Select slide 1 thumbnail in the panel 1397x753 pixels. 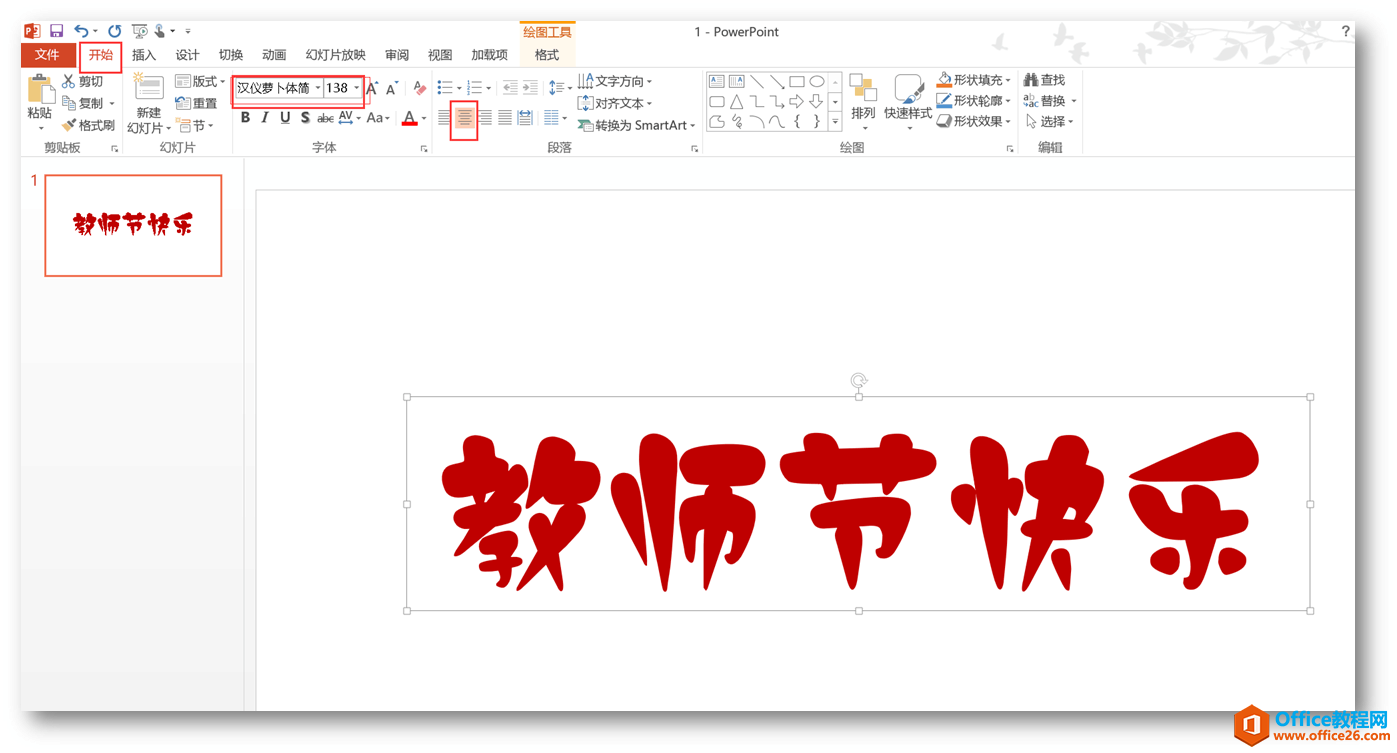click(132, 224)
